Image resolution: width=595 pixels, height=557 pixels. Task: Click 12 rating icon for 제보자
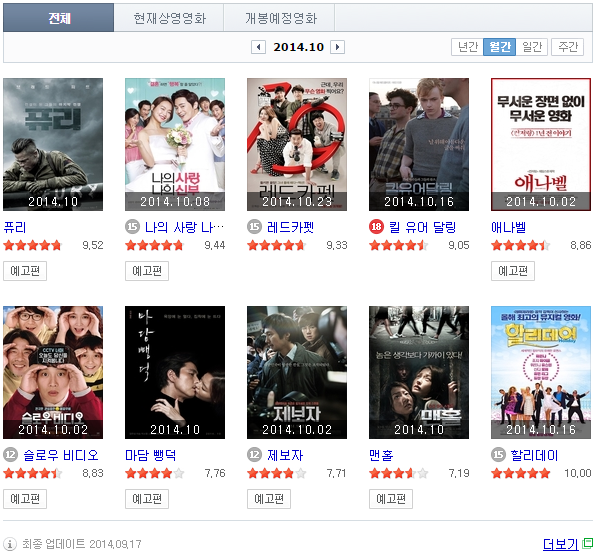pos(254,455)
